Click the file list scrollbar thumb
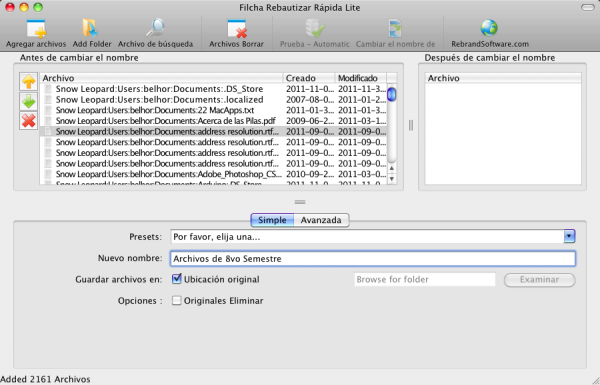The height and width of the screenshot is (385, 600). tap(391, 94)
